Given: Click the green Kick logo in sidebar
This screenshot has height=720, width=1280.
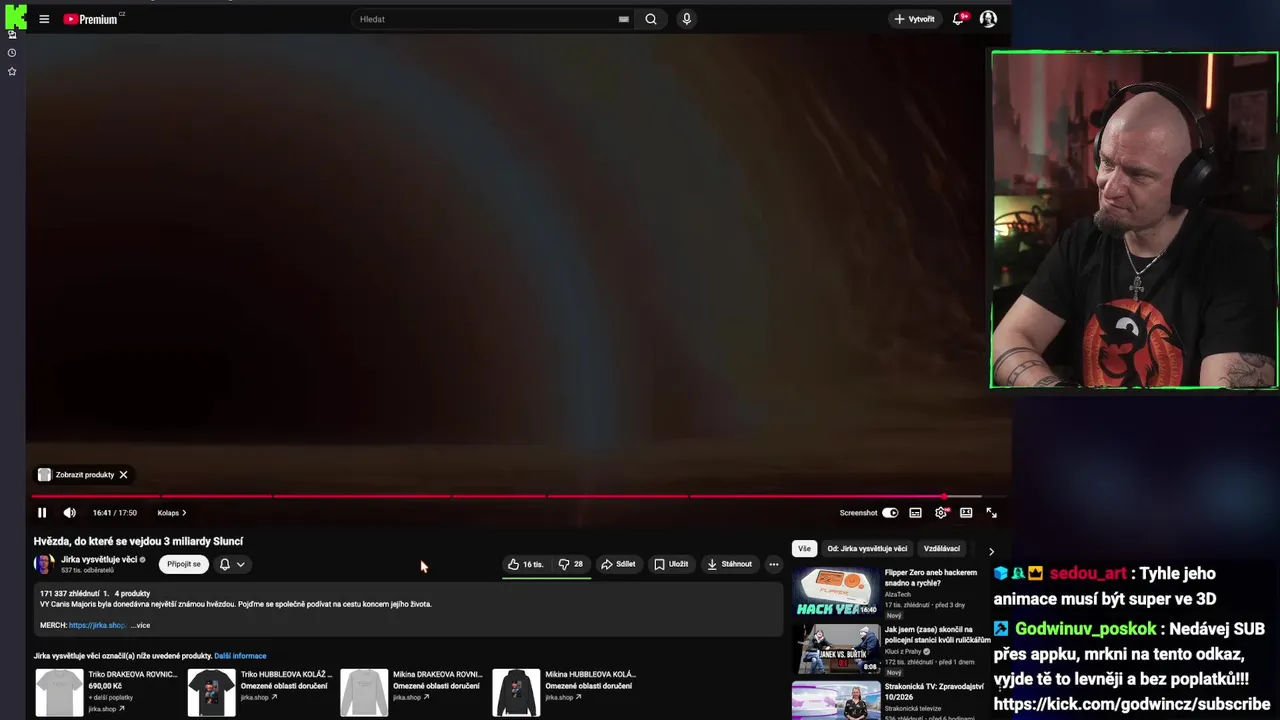Looking at the screenshot, I should (15, 17).
